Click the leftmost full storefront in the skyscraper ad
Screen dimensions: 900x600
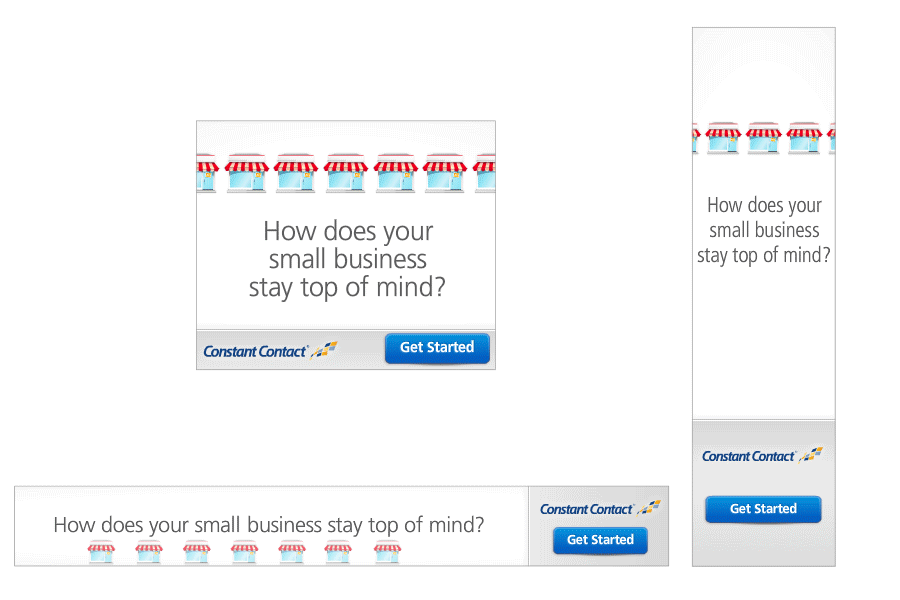click(723, 138)
